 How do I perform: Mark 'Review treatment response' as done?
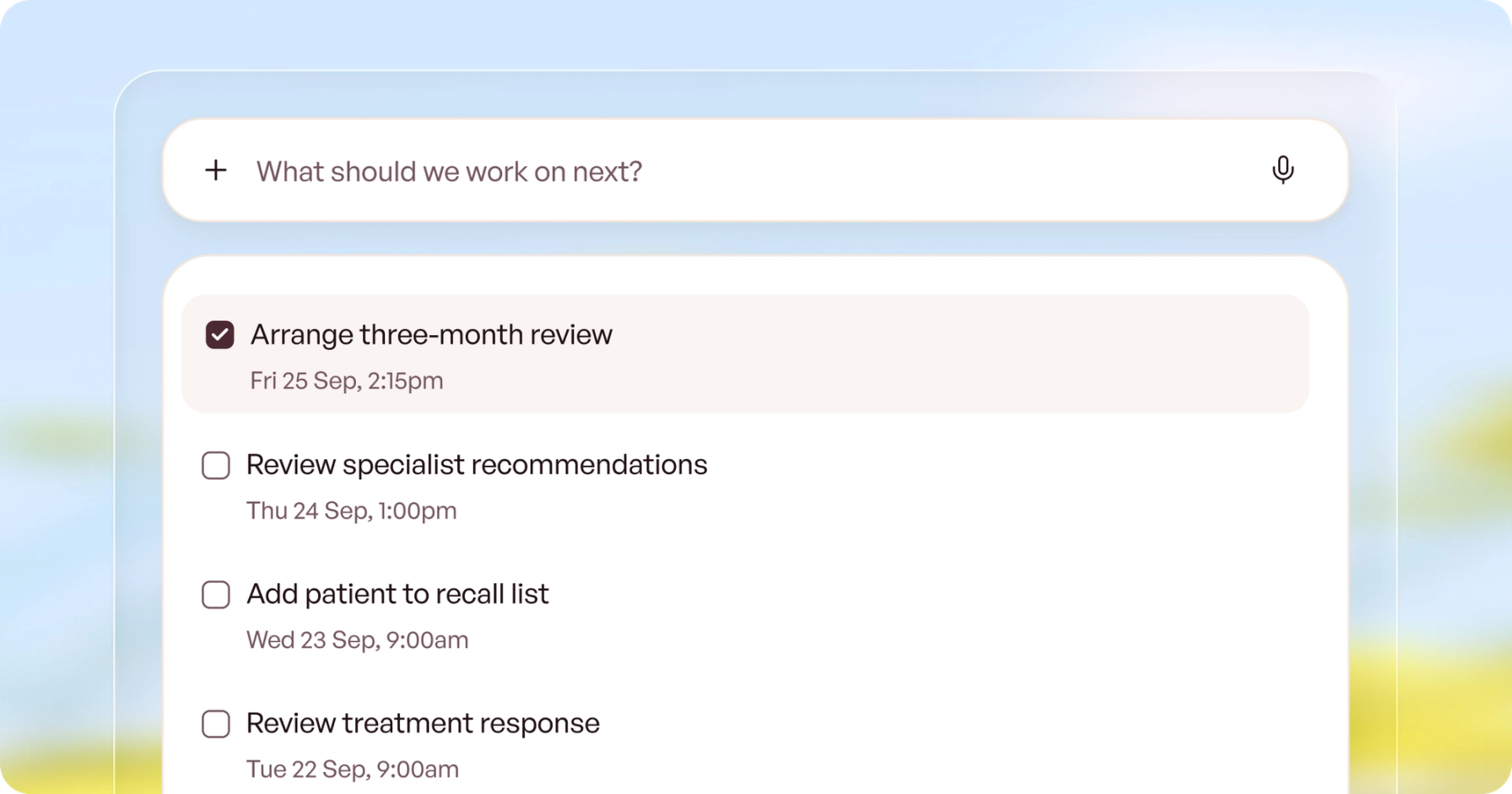(216, 723)
